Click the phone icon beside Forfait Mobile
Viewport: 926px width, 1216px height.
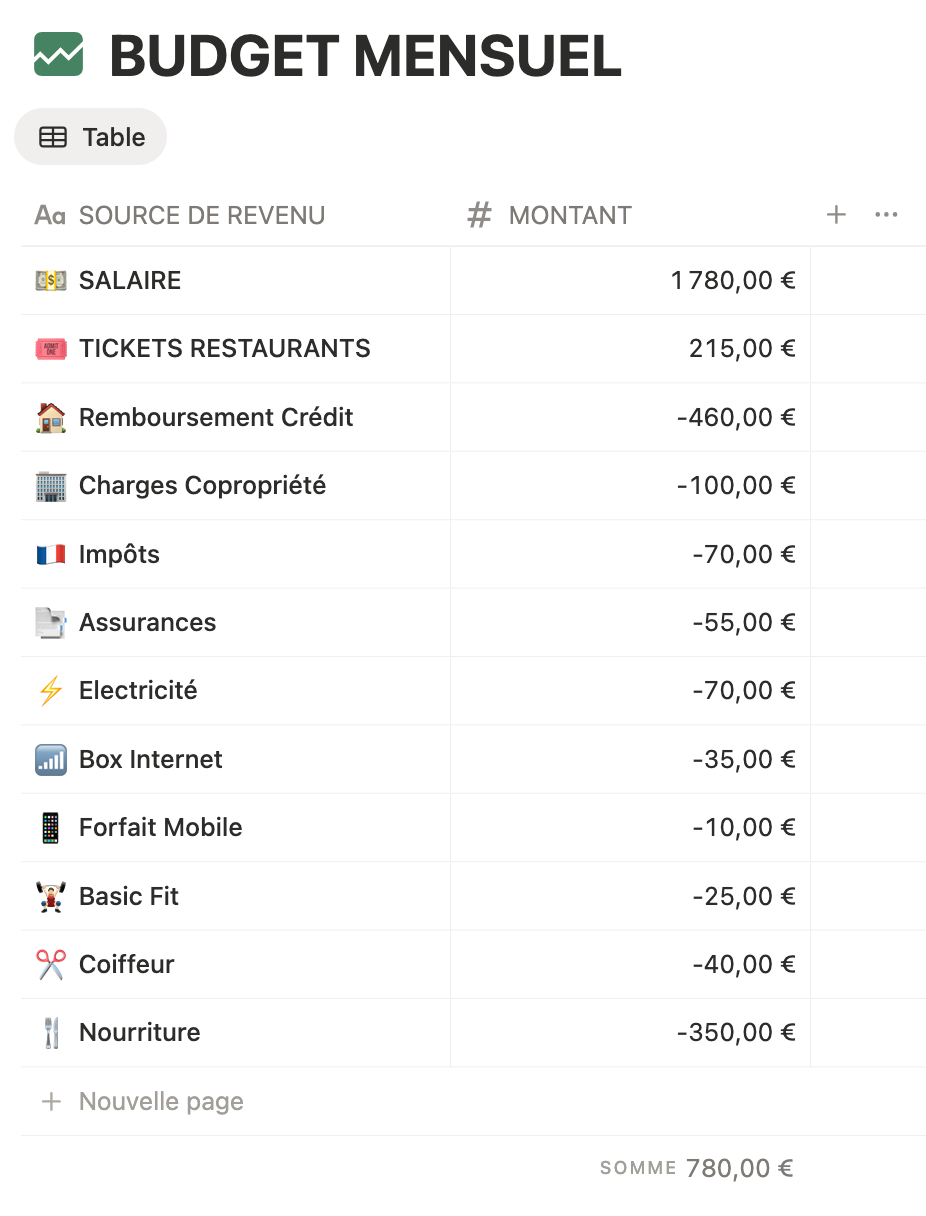tap(50, 828)
